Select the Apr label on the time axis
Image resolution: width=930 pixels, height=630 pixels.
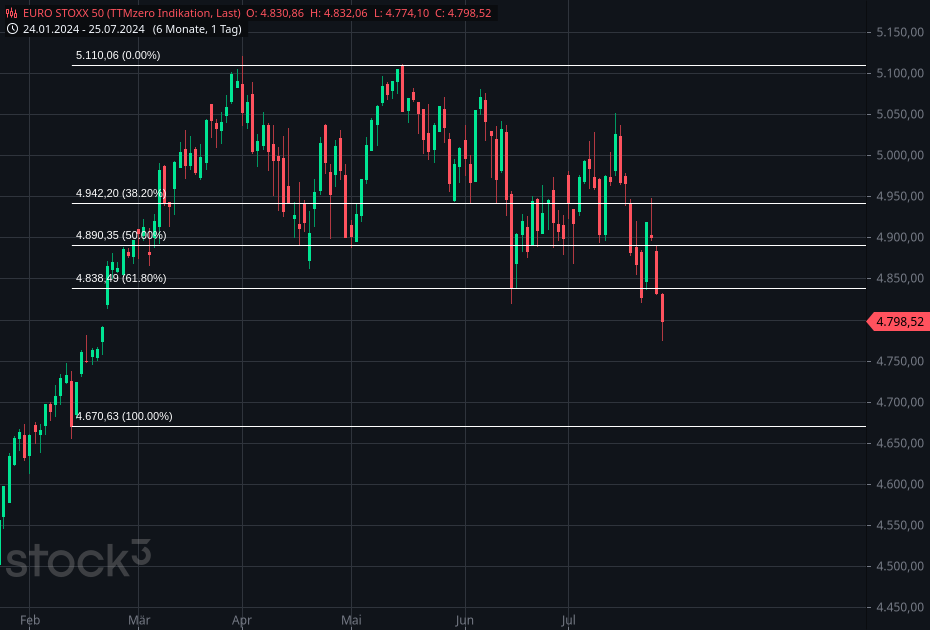pyautogui.click(x=241, y=620)
